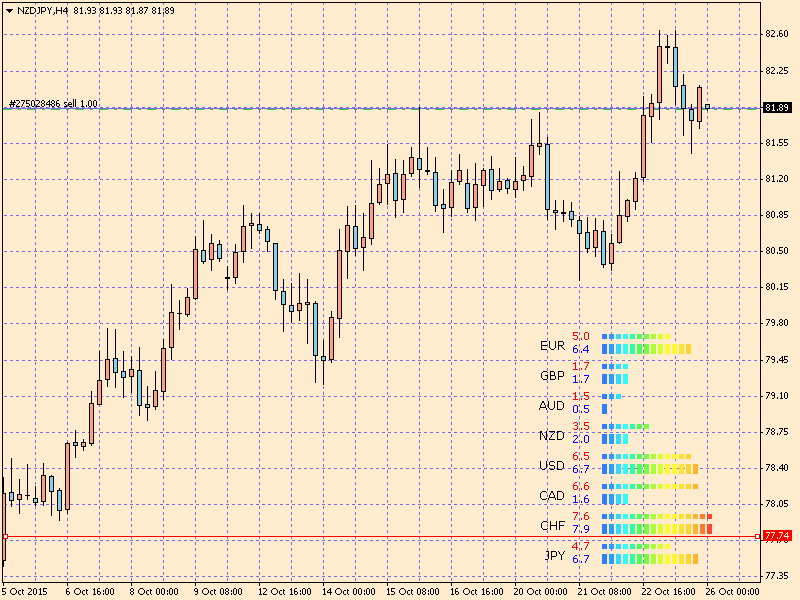Select the JPY red strength value 4.7
Image resolution: width=800 pixels, height=600 pixels.
(581, 546)
